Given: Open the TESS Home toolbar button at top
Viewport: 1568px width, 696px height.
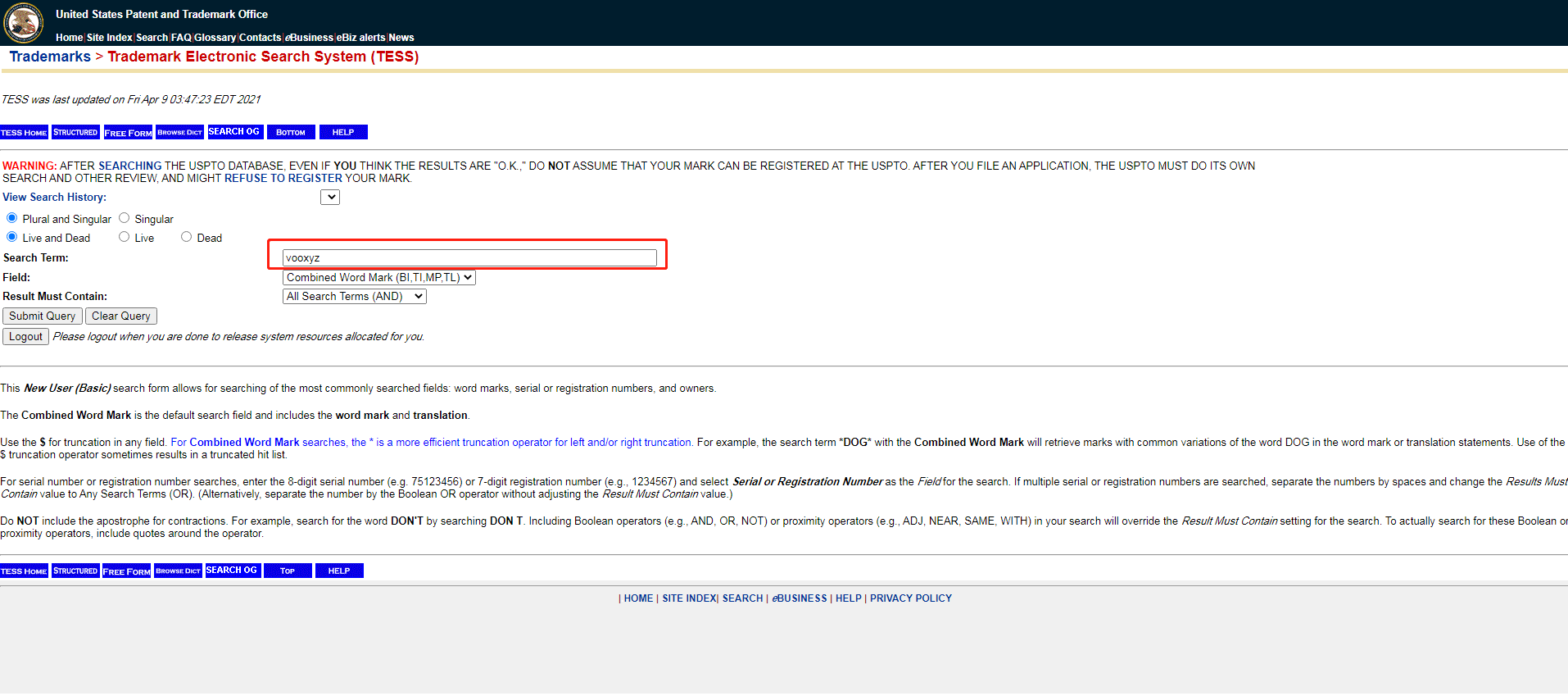Looking at the screenshot, I should (24, 133).
